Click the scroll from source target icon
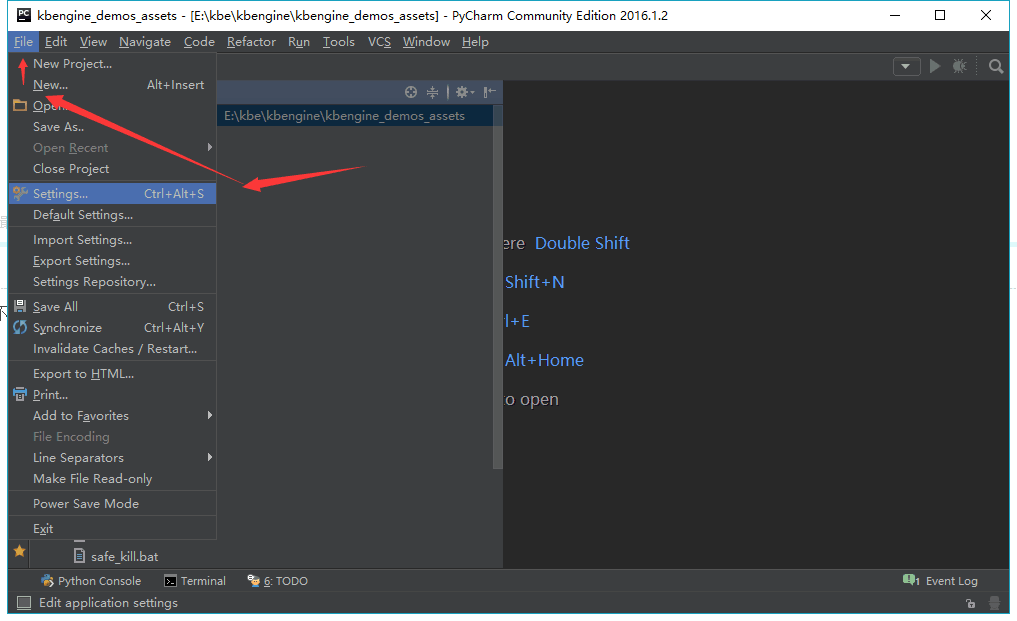The width and height of the screenshot is (1017, 621). click(411, 92)
